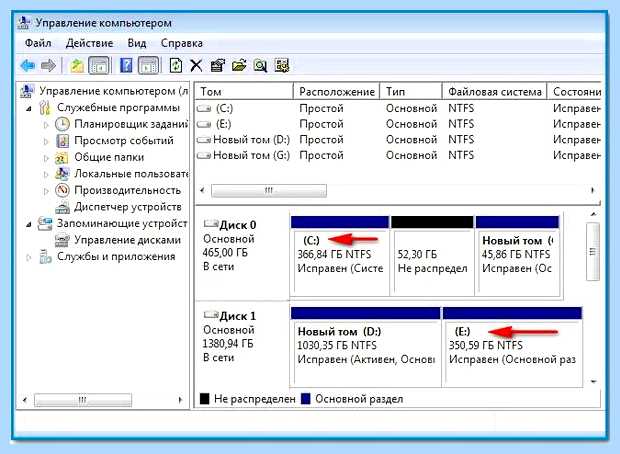Click the disk map scroll-down arrow
Screen dimensions: 620x454
coord(593,382)
